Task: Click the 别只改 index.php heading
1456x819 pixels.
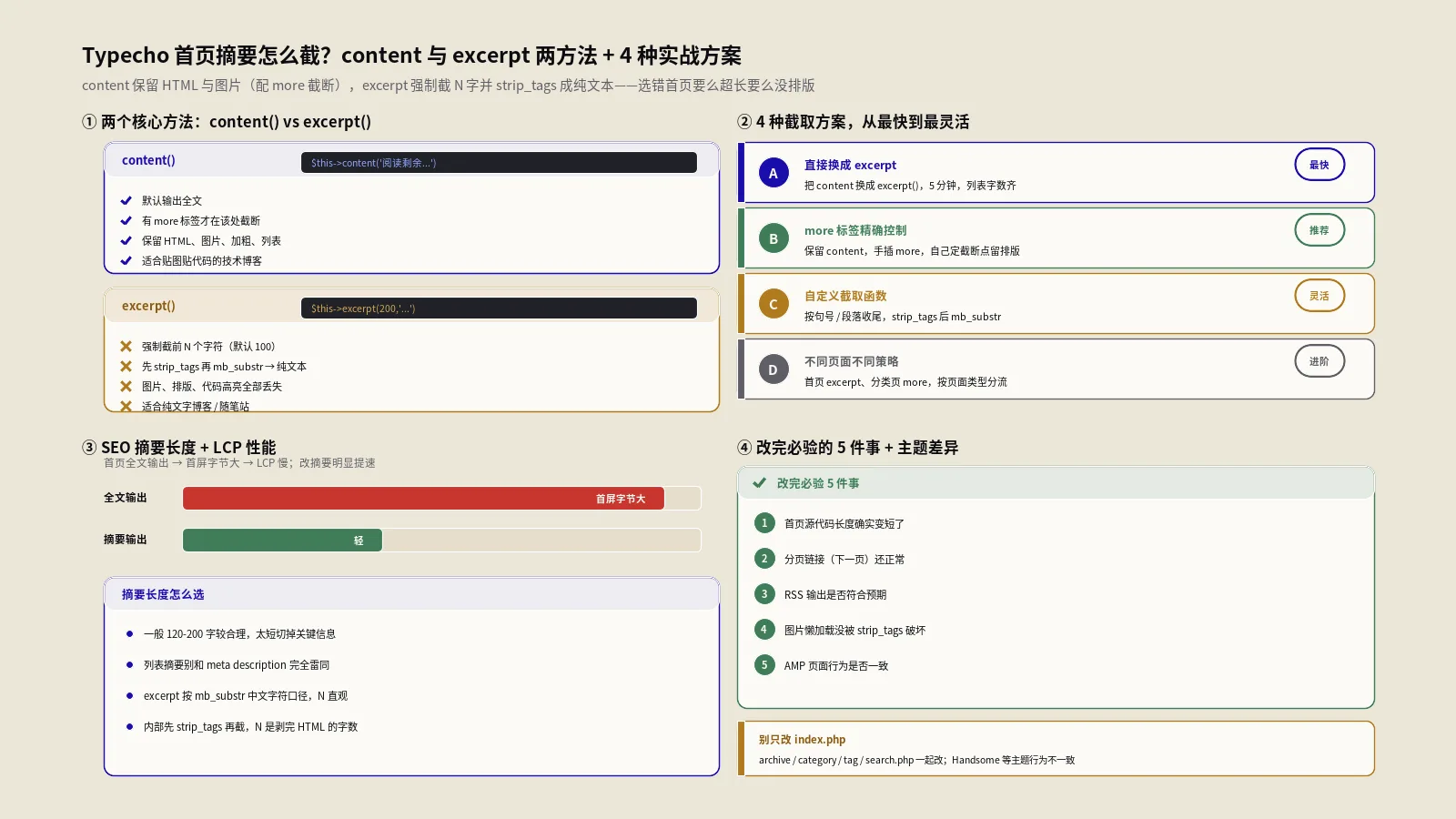Action: pos(802,740)
